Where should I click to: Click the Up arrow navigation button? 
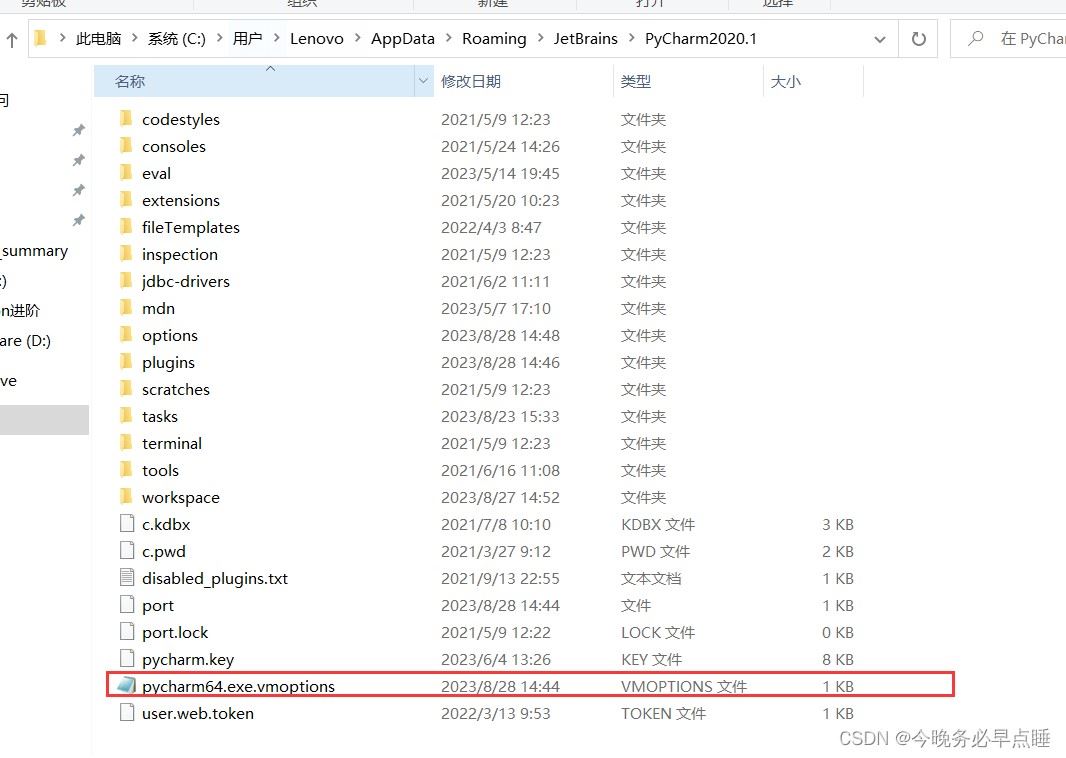click(x=12, y=39)
